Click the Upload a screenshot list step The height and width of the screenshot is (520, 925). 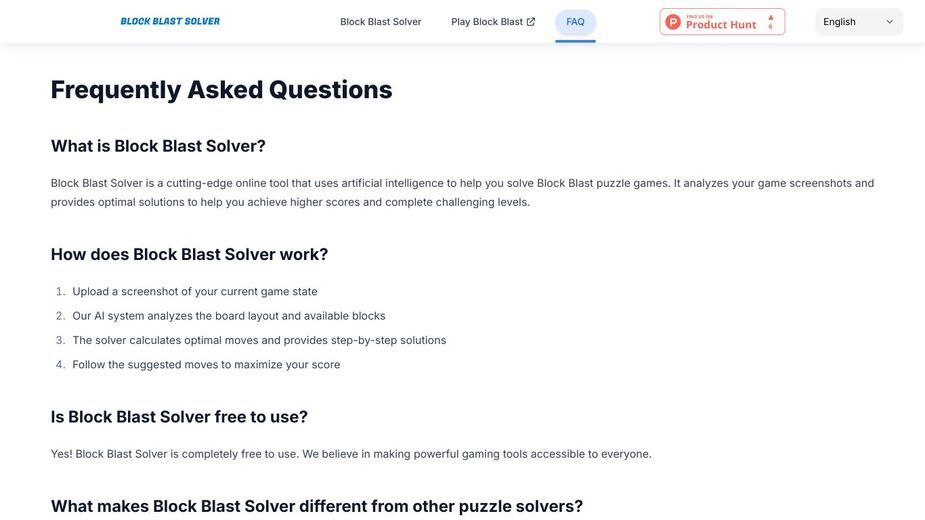point(195,292)
